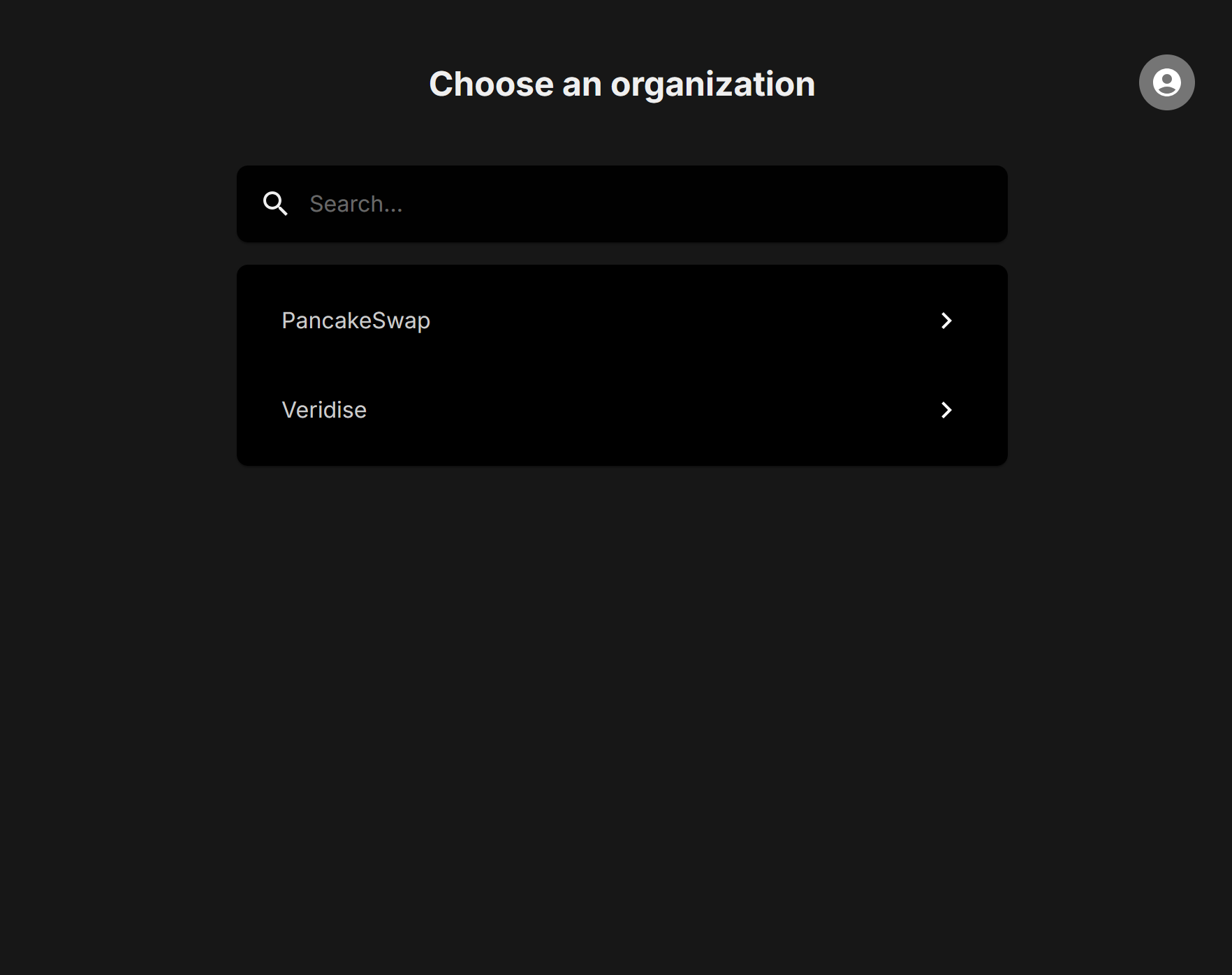Click the Veridise label text
1232x975 pixels.
pyautogui.click(x=324, y=410)
